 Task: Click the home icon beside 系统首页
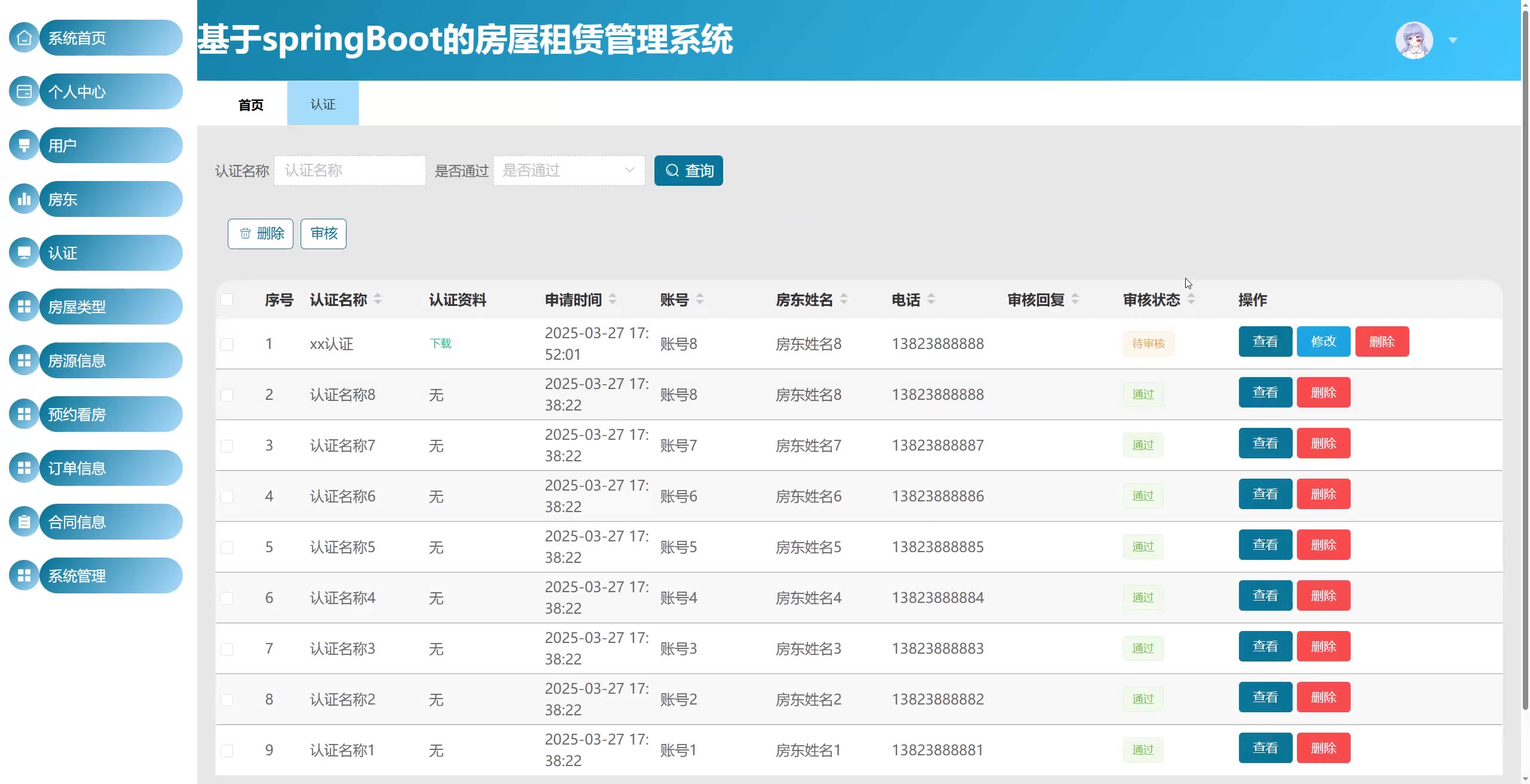(24, 38)
